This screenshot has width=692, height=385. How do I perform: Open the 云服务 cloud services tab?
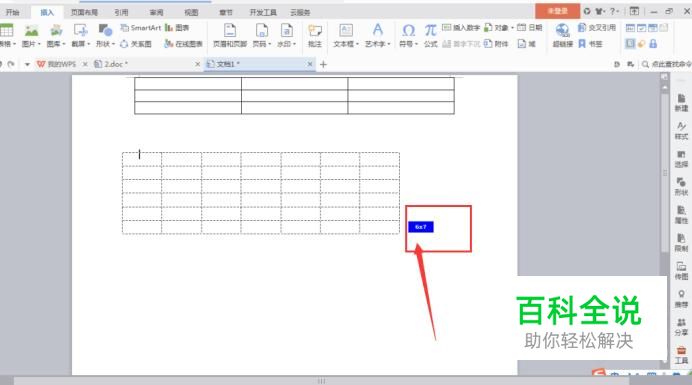pyautogui.click(x=300, y=12)
